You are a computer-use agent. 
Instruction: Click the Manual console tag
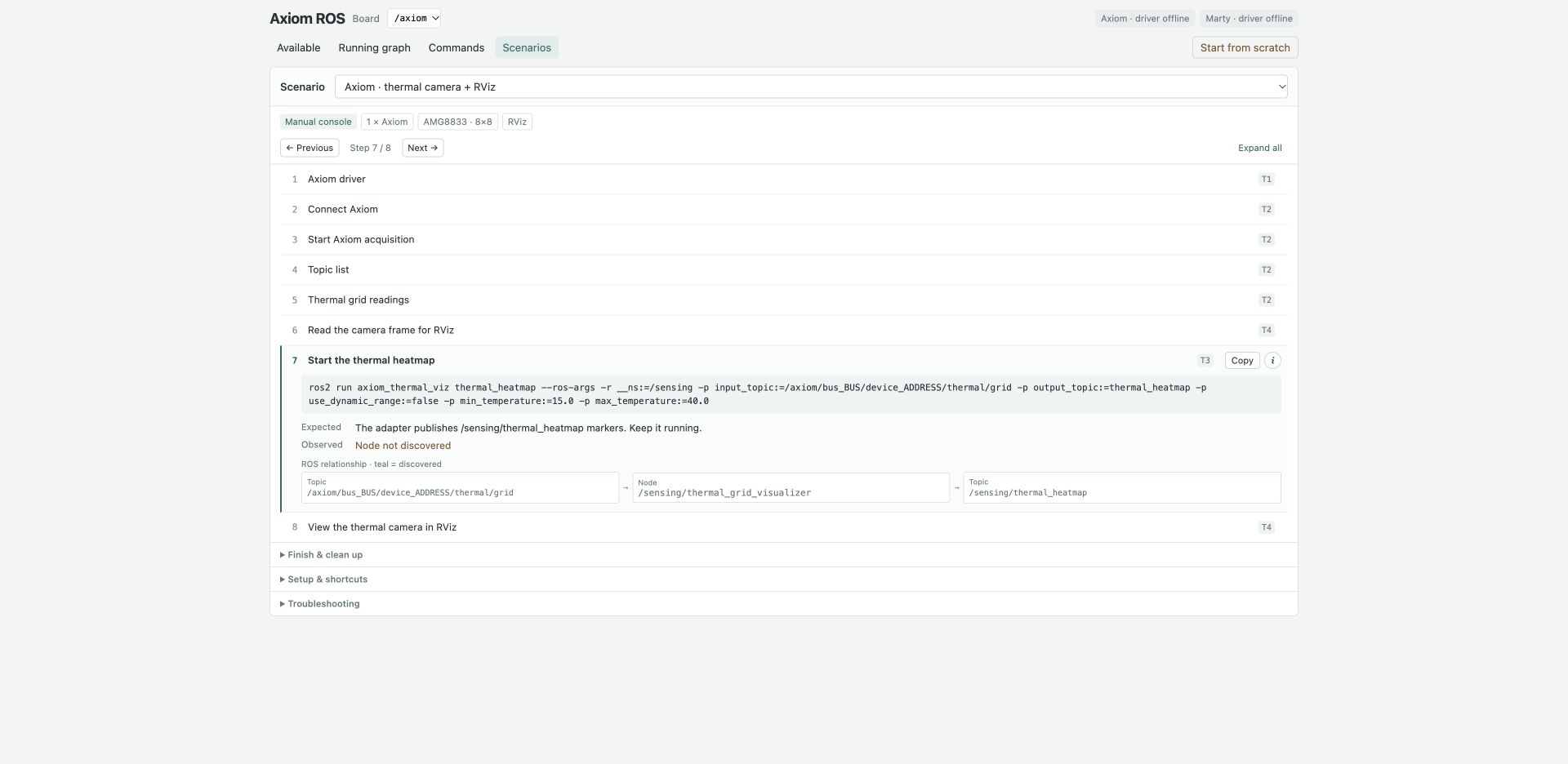318,122
